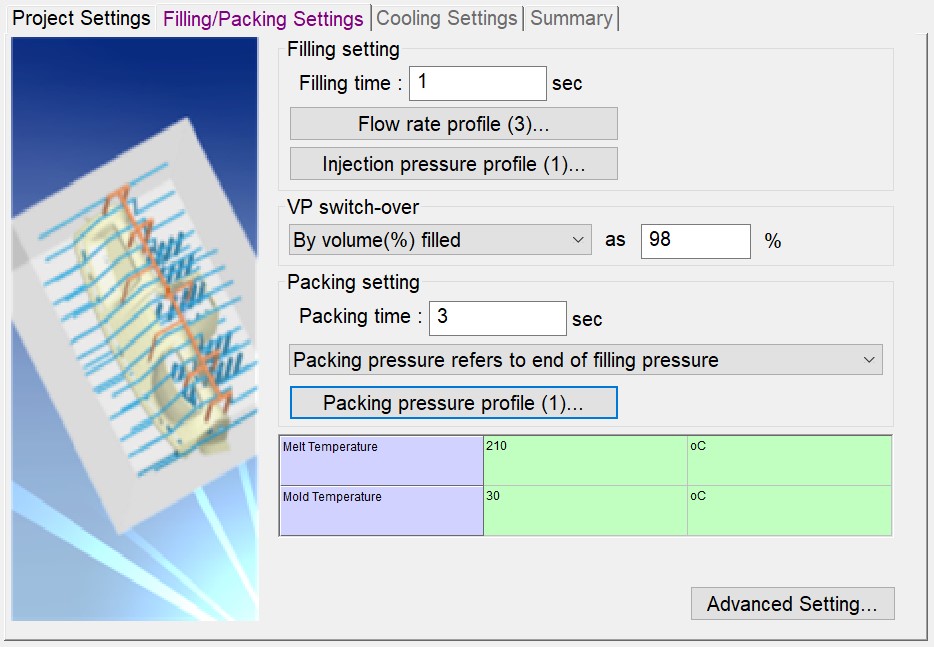Open the Injection pressure profile (1) dialog
This screenshot has width=934, height=647.
453,164
